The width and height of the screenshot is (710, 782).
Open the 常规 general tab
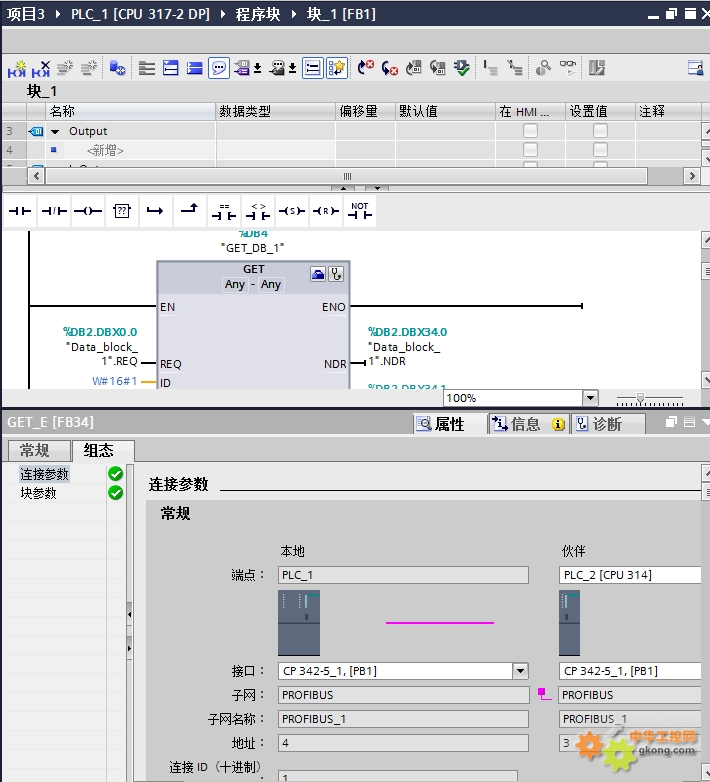39,450
